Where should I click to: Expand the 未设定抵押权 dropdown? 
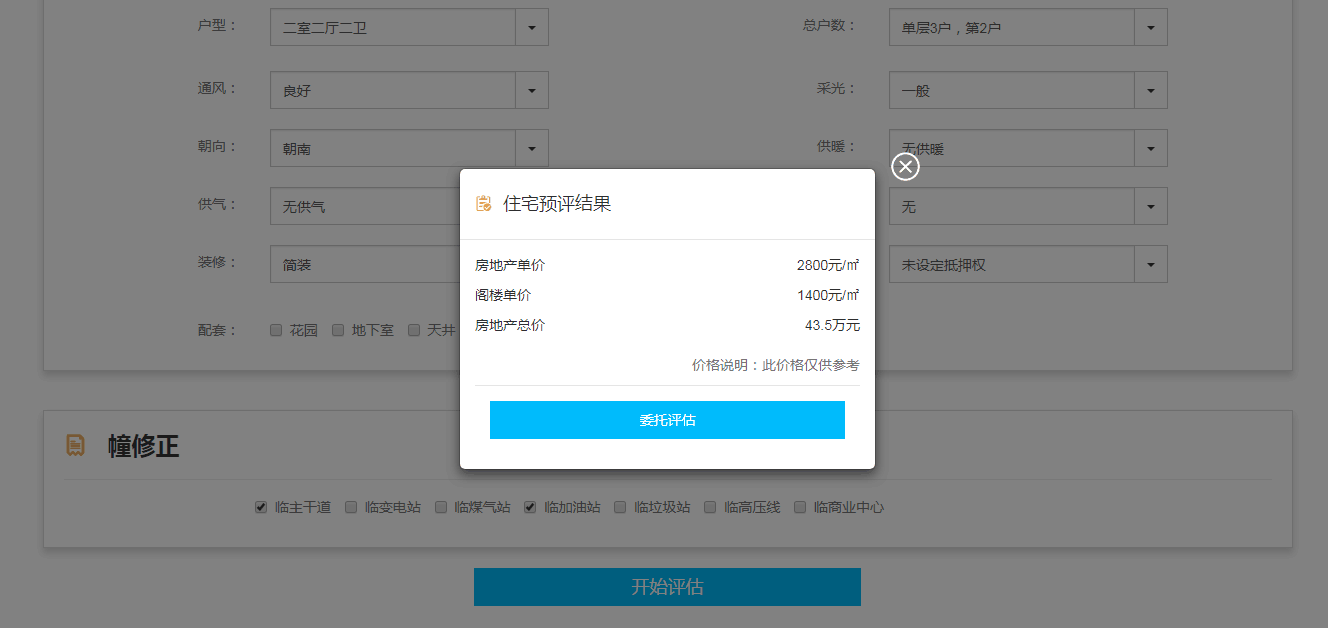1150,265
